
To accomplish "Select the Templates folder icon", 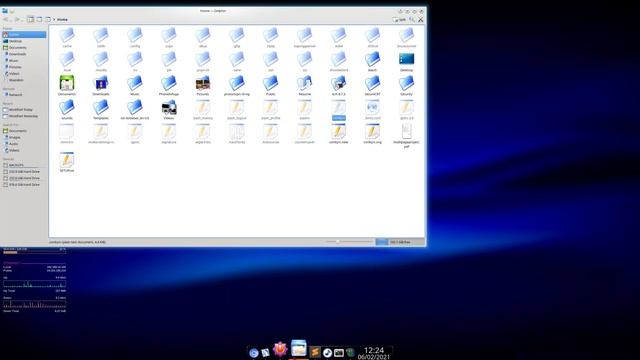I will [101, 107].
